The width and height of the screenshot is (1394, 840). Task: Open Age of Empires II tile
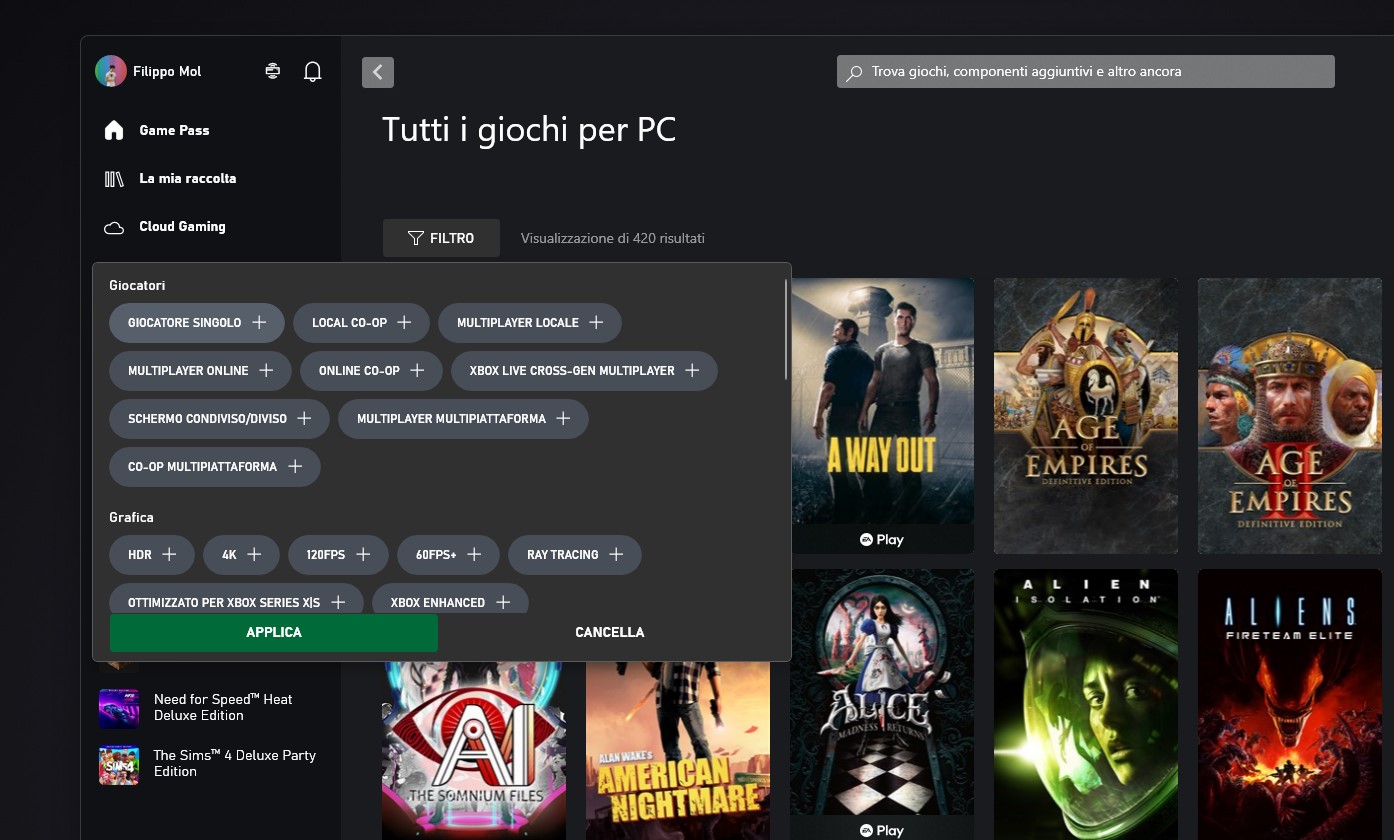pos(1290,416)
